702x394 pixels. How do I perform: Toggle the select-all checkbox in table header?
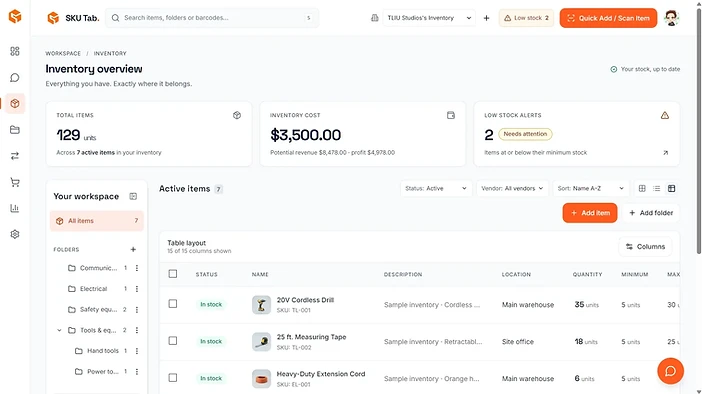tap(173, 274)
